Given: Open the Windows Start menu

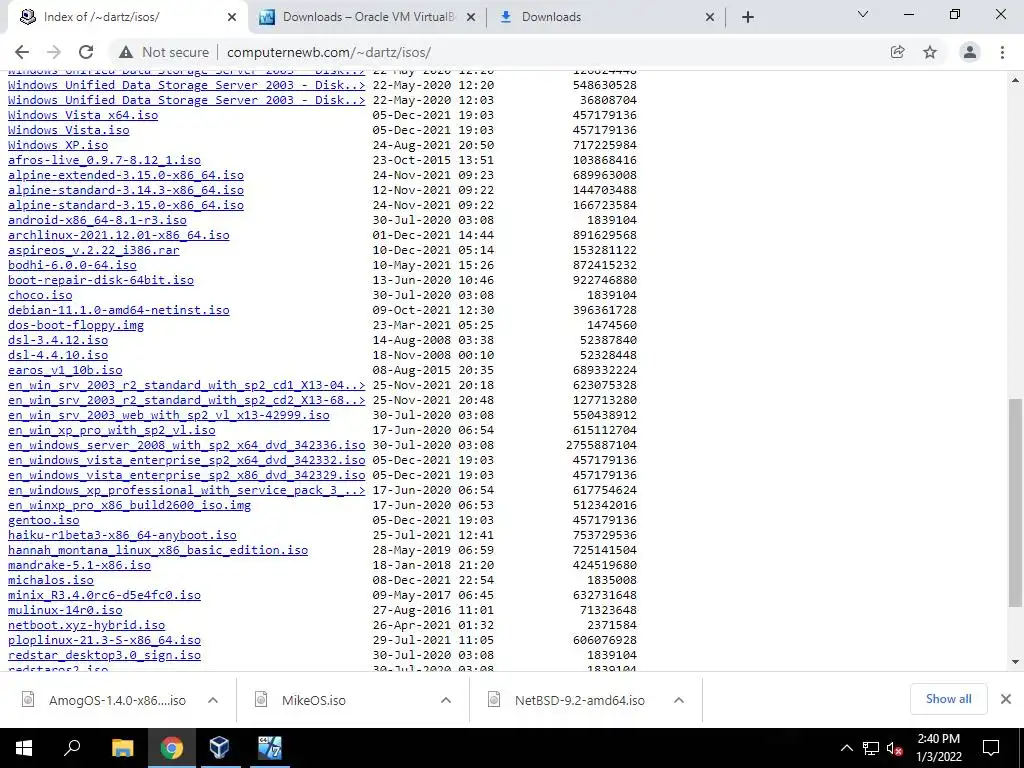Looking at the screenshot, I should click(24, 748).
